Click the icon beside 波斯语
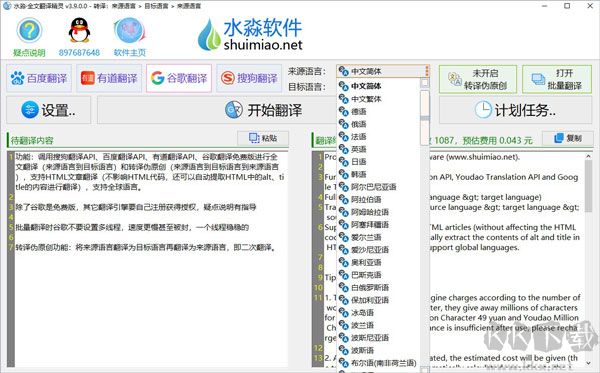The image size is (600, 373). pos(344,350)
